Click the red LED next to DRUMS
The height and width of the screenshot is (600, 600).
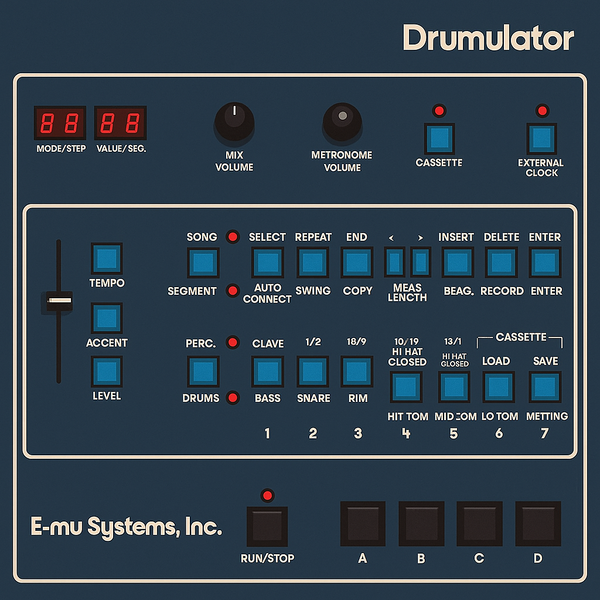[233, 398]
